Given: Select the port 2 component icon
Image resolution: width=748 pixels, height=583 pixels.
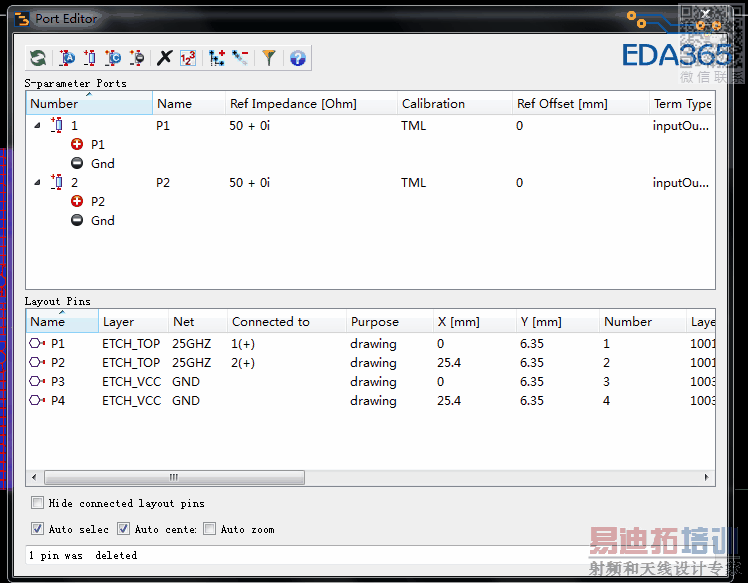Looking at the screenshot, I should [57, 182].
